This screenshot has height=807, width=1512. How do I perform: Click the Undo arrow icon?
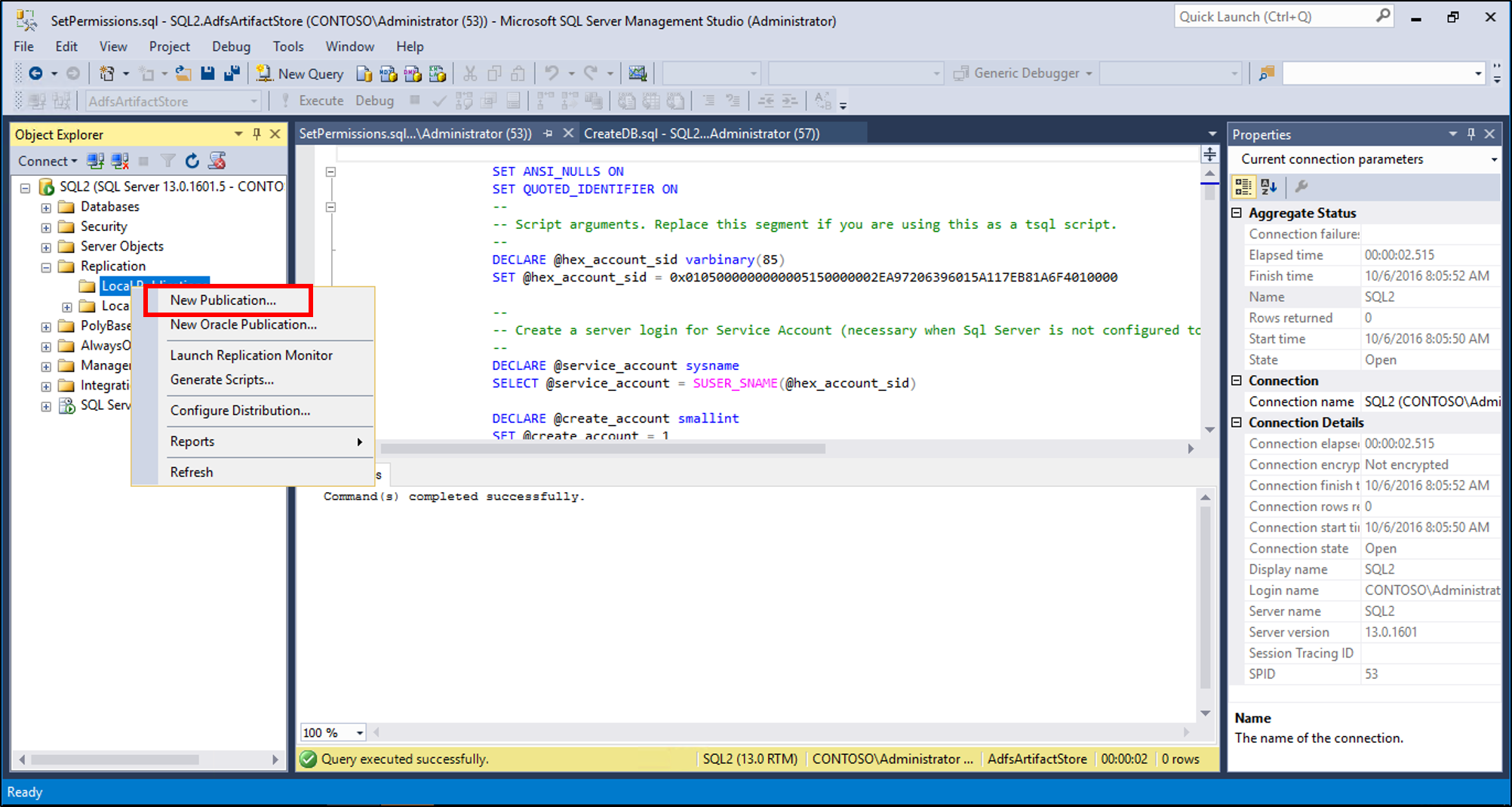(552, 73)
